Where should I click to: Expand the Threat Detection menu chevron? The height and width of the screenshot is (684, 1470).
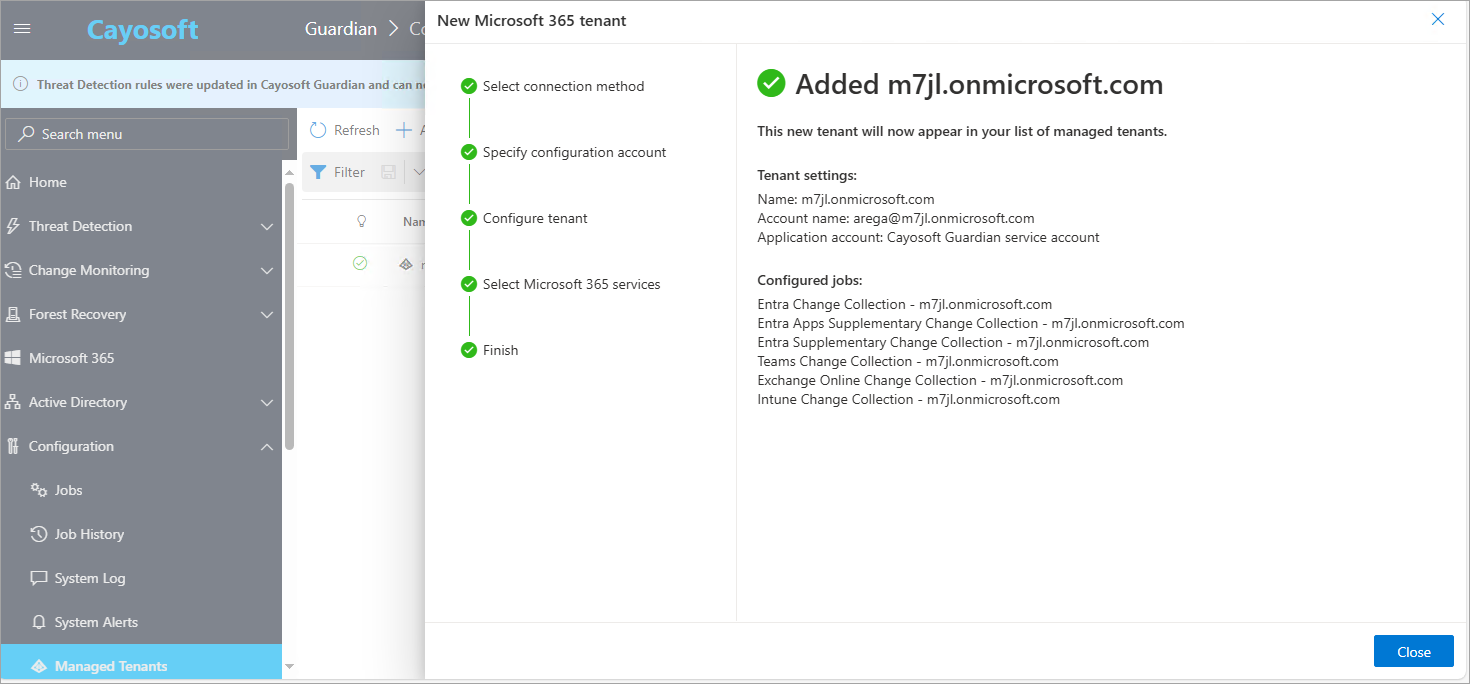pos(267,227)
